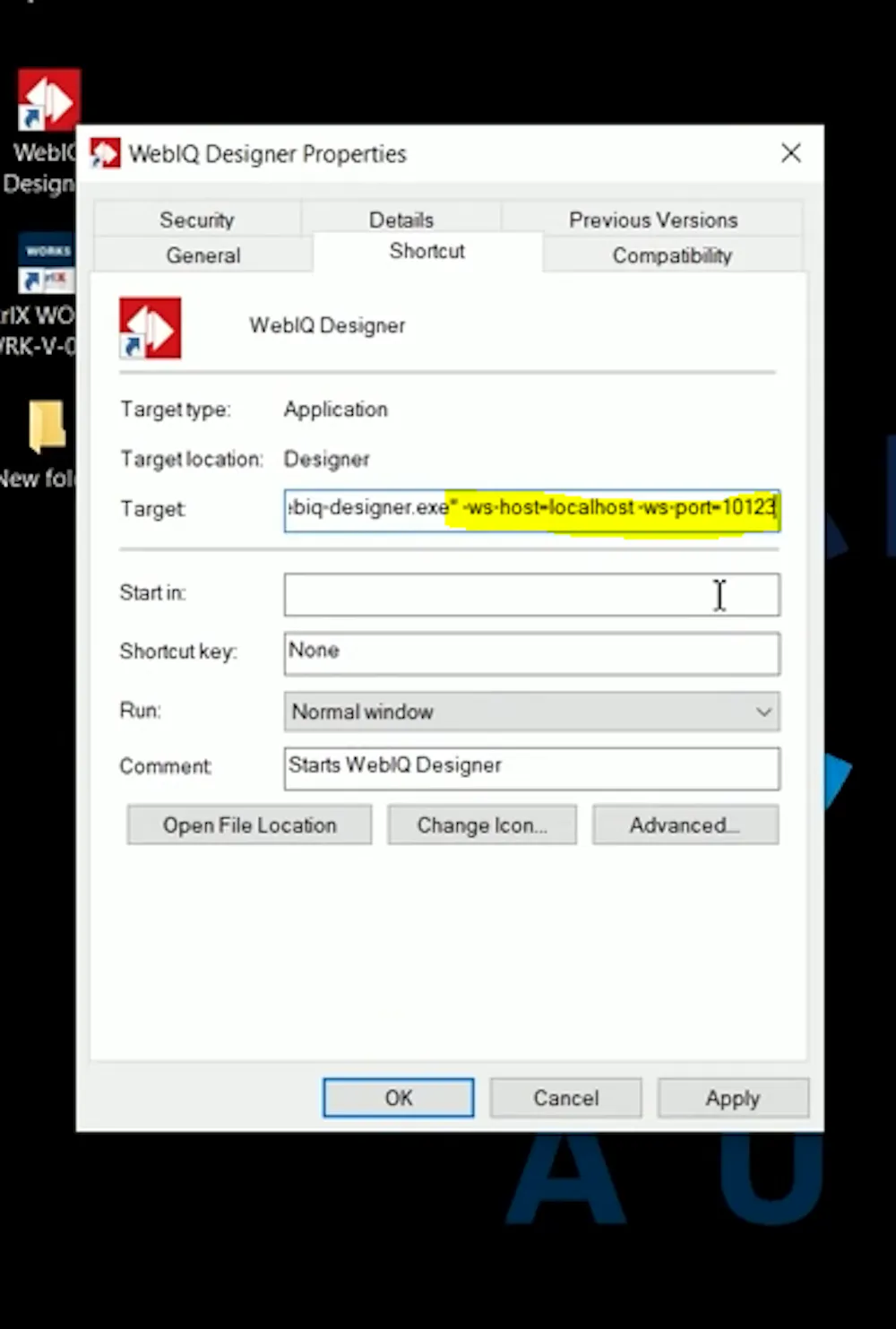Open the Change Icon dialog
The width and height of the screenshot is (896, 1329).
[x=482, y=824]
